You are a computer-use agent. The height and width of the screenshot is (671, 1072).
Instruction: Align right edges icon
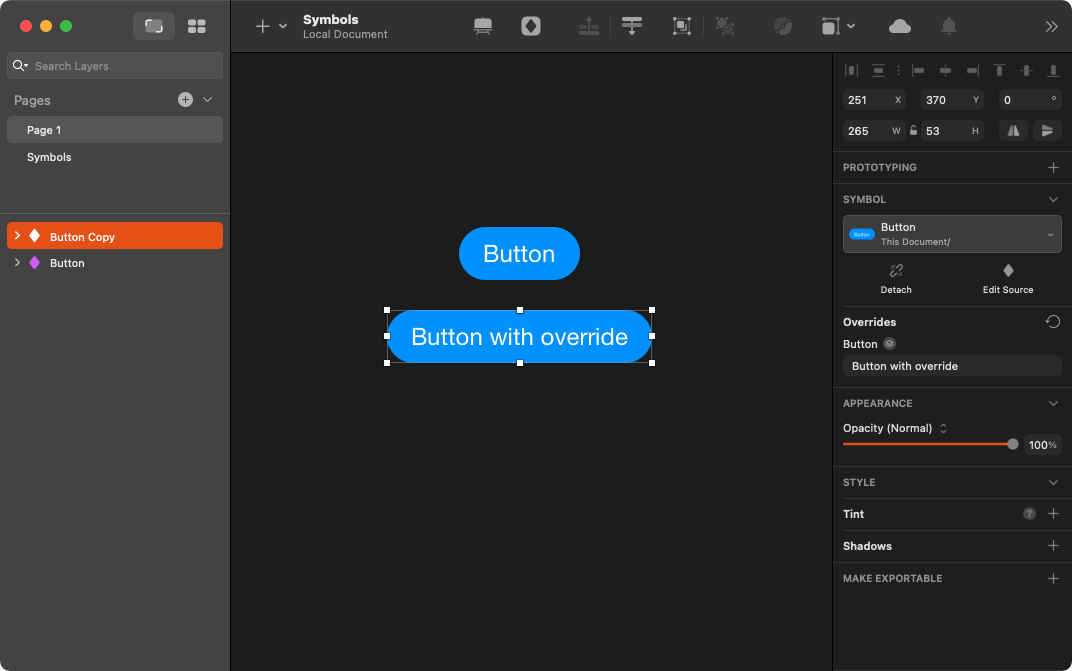pyautogui.click(x=972, y=70)
